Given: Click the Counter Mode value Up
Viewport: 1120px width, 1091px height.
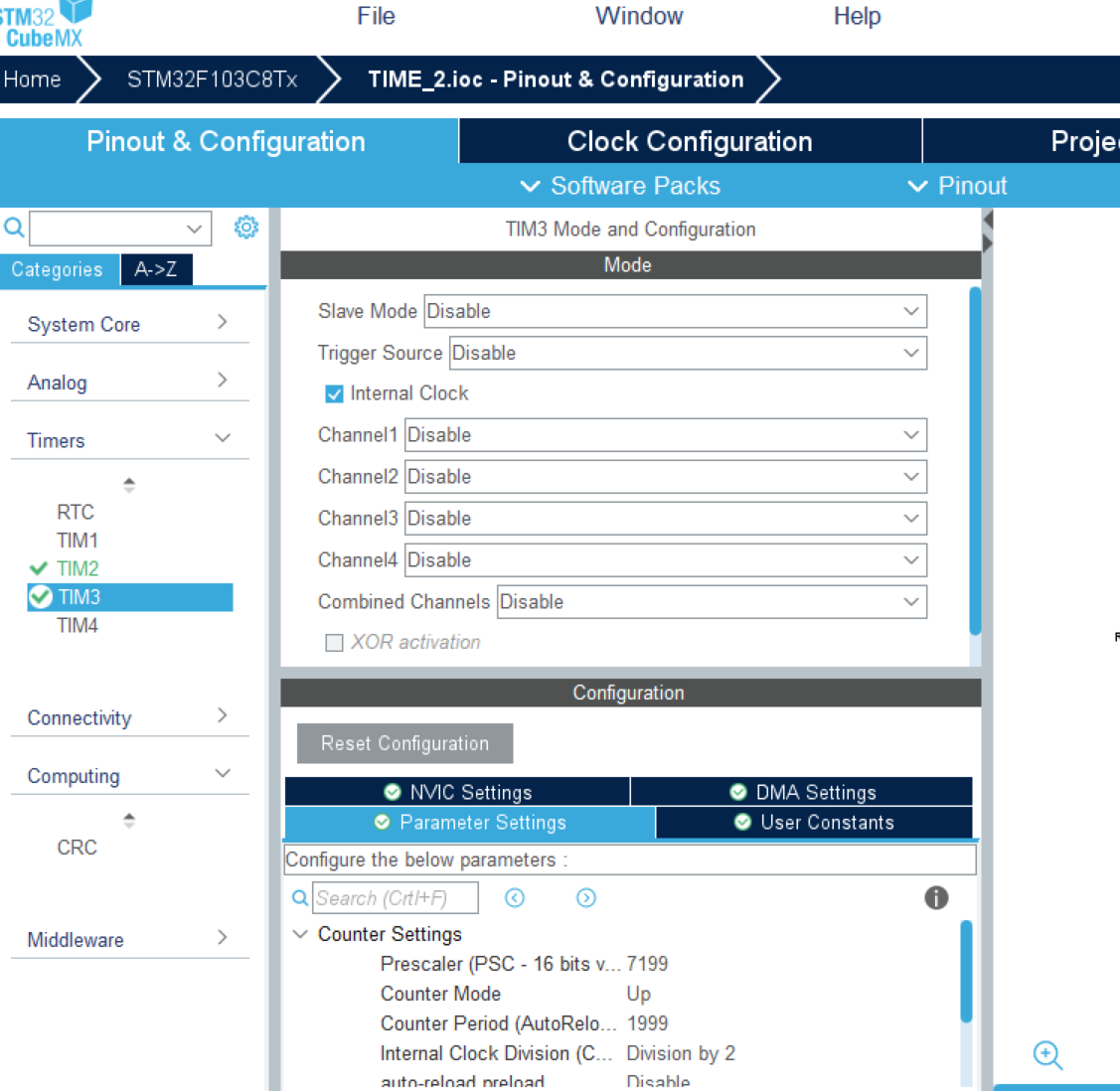Looking at the screenshot, I should click(639, 994).
